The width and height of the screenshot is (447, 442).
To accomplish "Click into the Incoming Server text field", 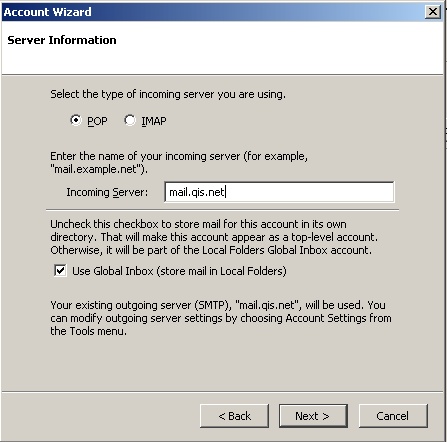I will [x=279, y=192].
